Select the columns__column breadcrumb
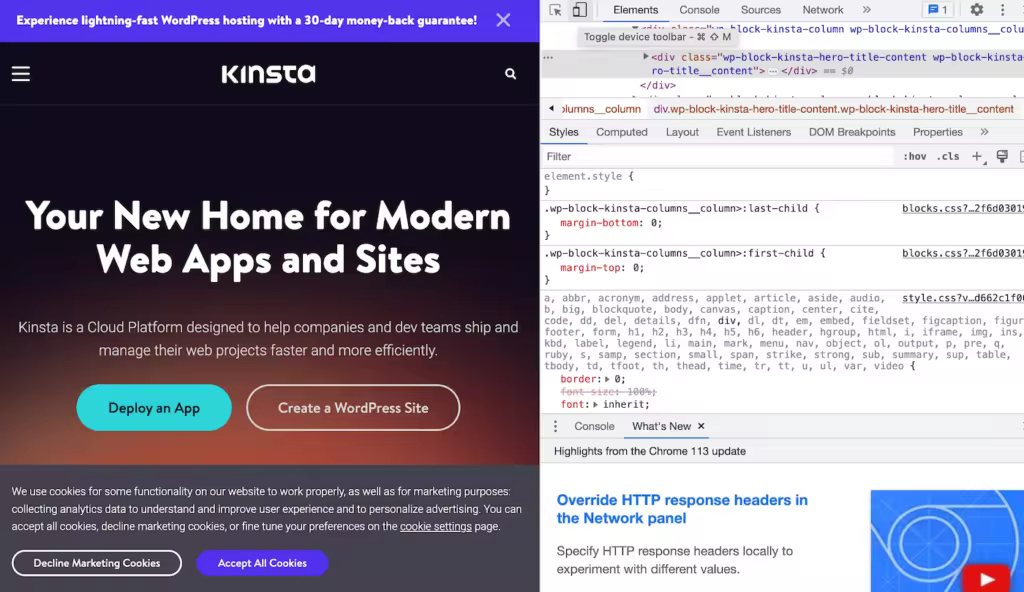Viewport: 1024px width, 592px height. (x=601, y=109)
